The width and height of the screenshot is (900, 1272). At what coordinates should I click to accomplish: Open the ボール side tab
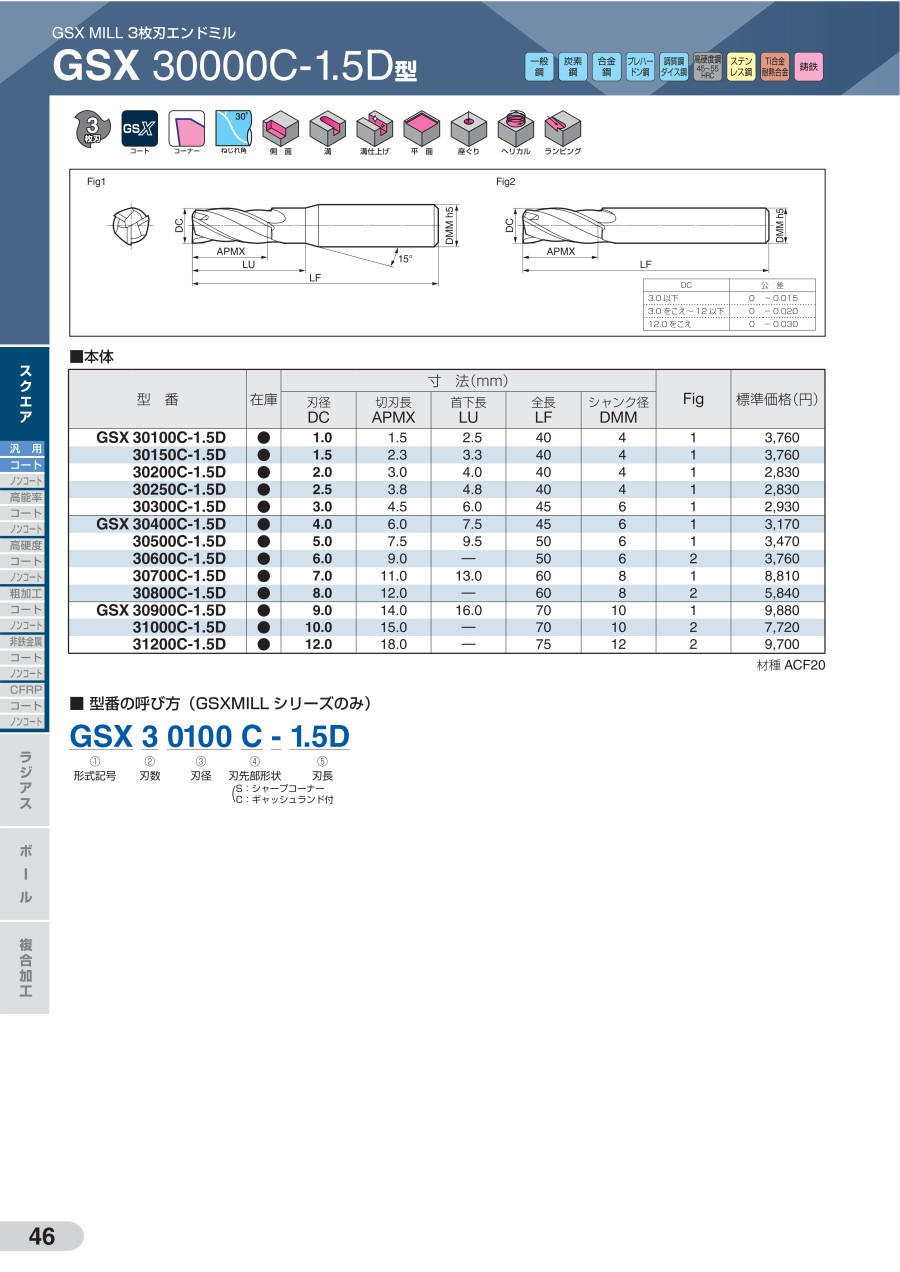tap(25, 874)
